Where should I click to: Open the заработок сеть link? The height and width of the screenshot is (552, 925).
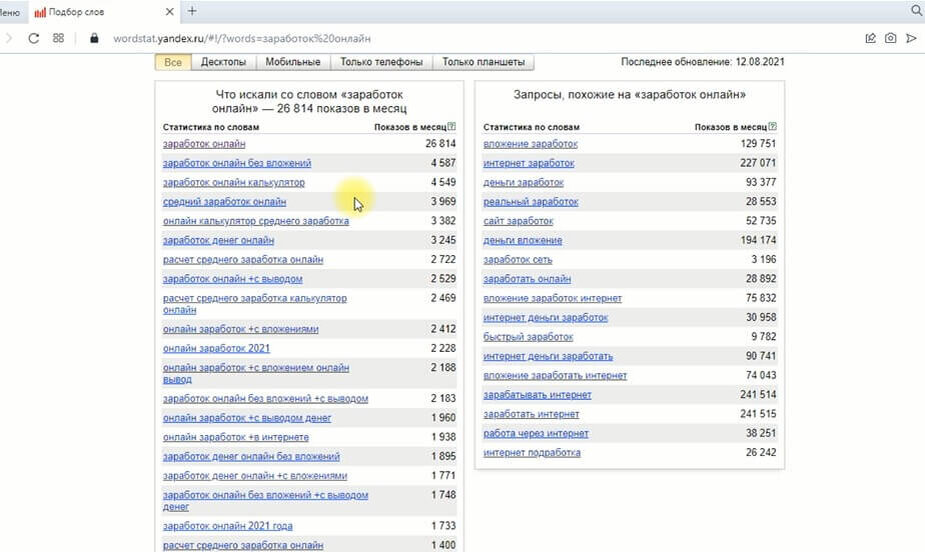pyautogui.click(x=517, y=259)
